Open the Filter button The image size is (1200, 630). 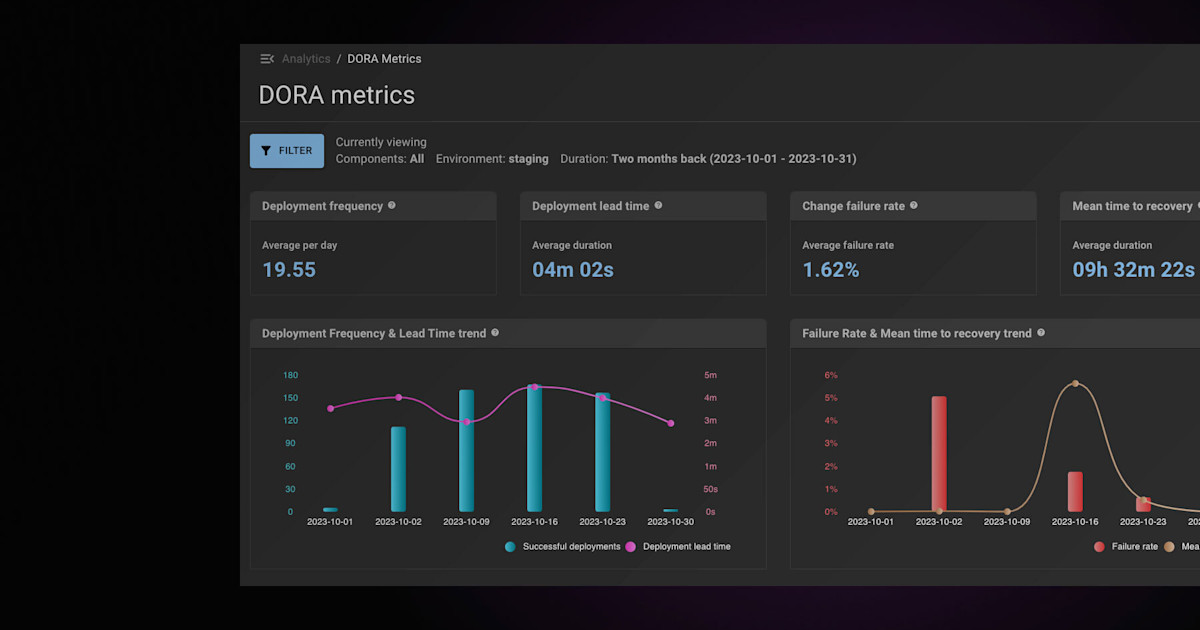click(x=287, y=151)
